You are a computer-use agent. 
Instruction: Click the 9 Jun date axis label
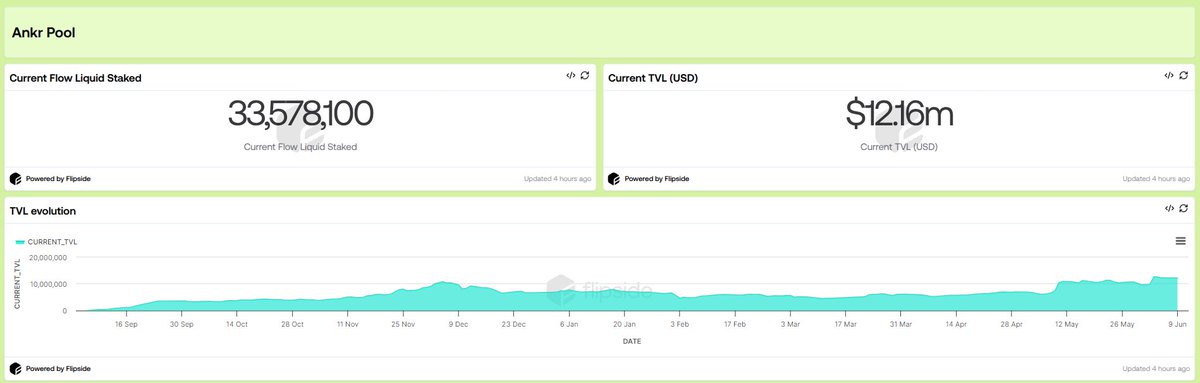(x=1177, y=324)
